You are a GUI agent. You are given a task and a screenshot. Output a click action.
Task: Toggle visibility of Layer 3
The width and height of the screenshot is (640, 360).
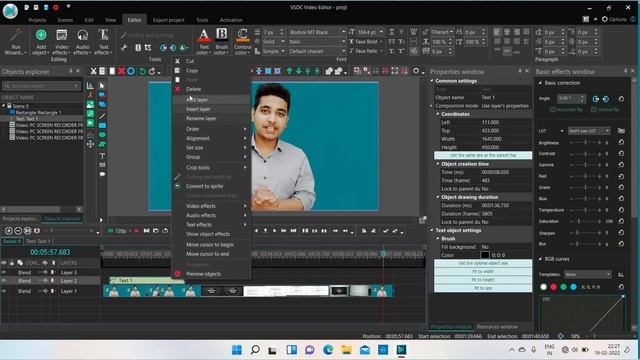[4, 272]
